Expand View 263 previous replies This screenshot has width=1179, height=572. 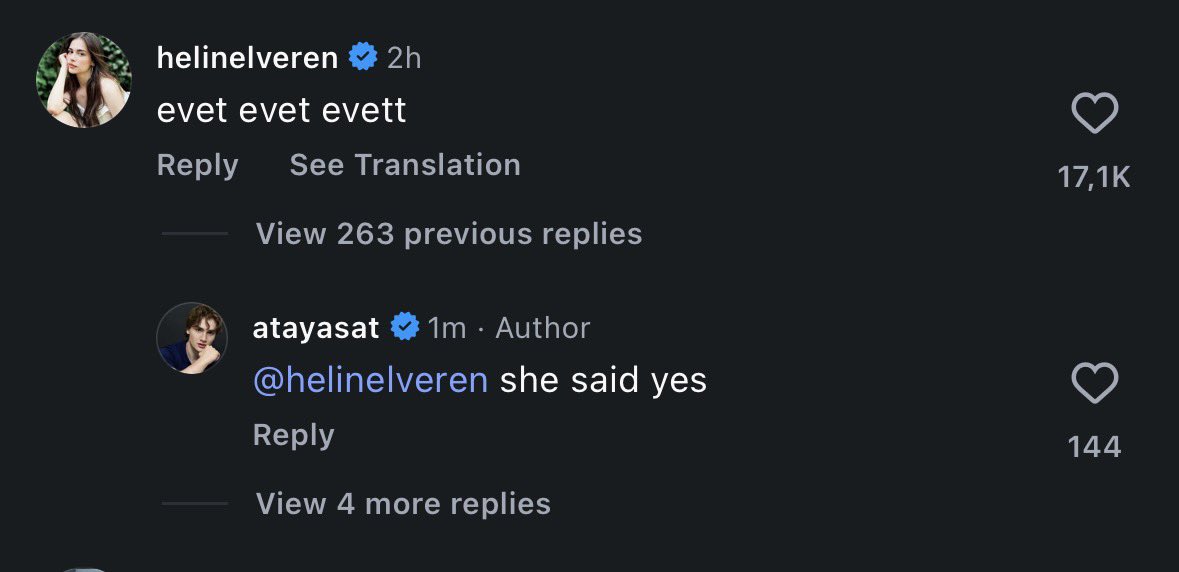coord(449,234)
